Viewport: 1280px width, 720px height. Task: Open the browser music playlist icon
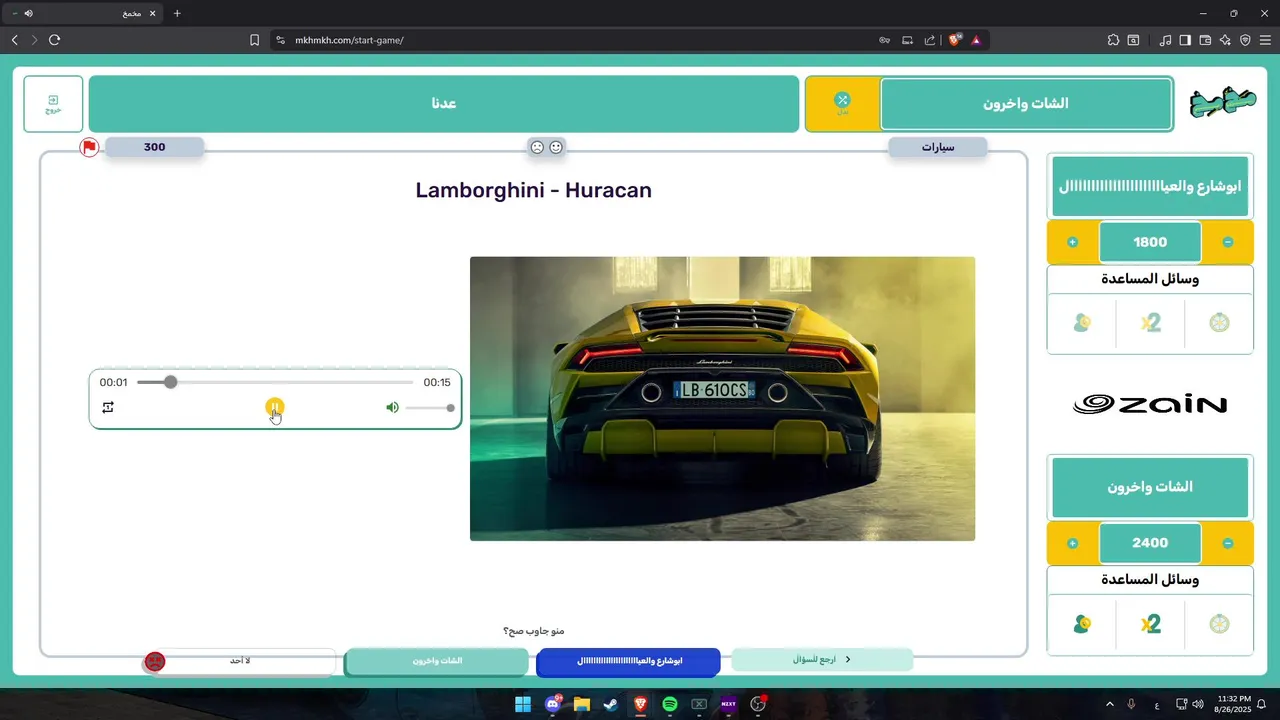pos(1165,40)
